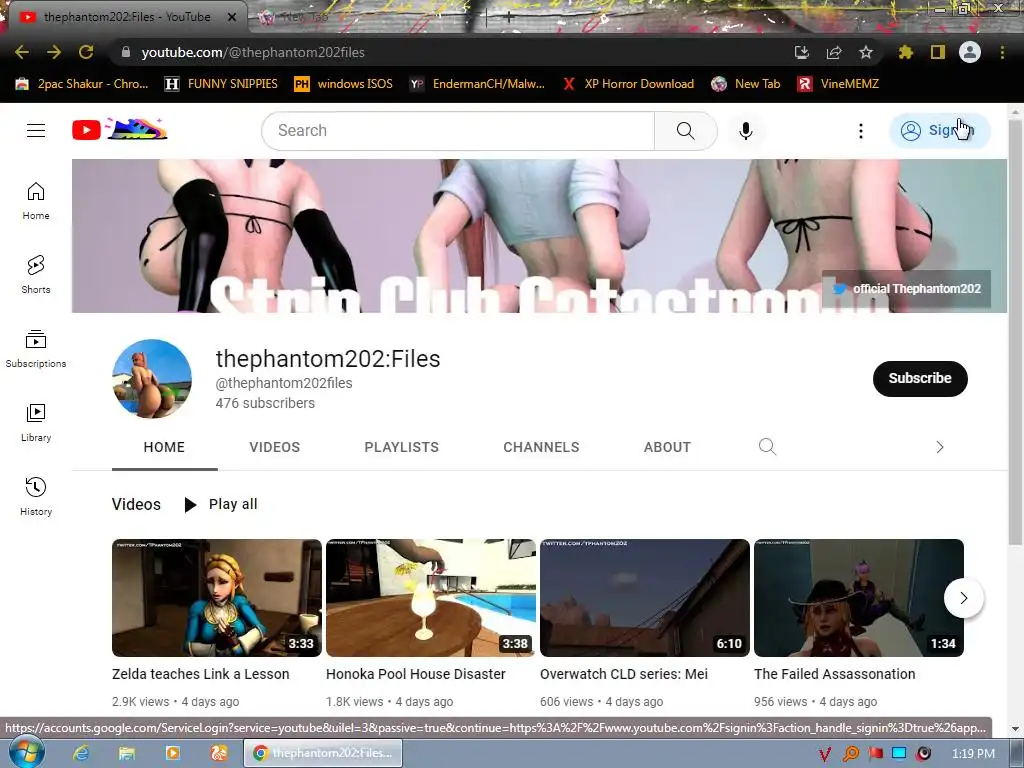1024x768 pixels.
Task: Click the address bar URL
Action: [253, 52]
